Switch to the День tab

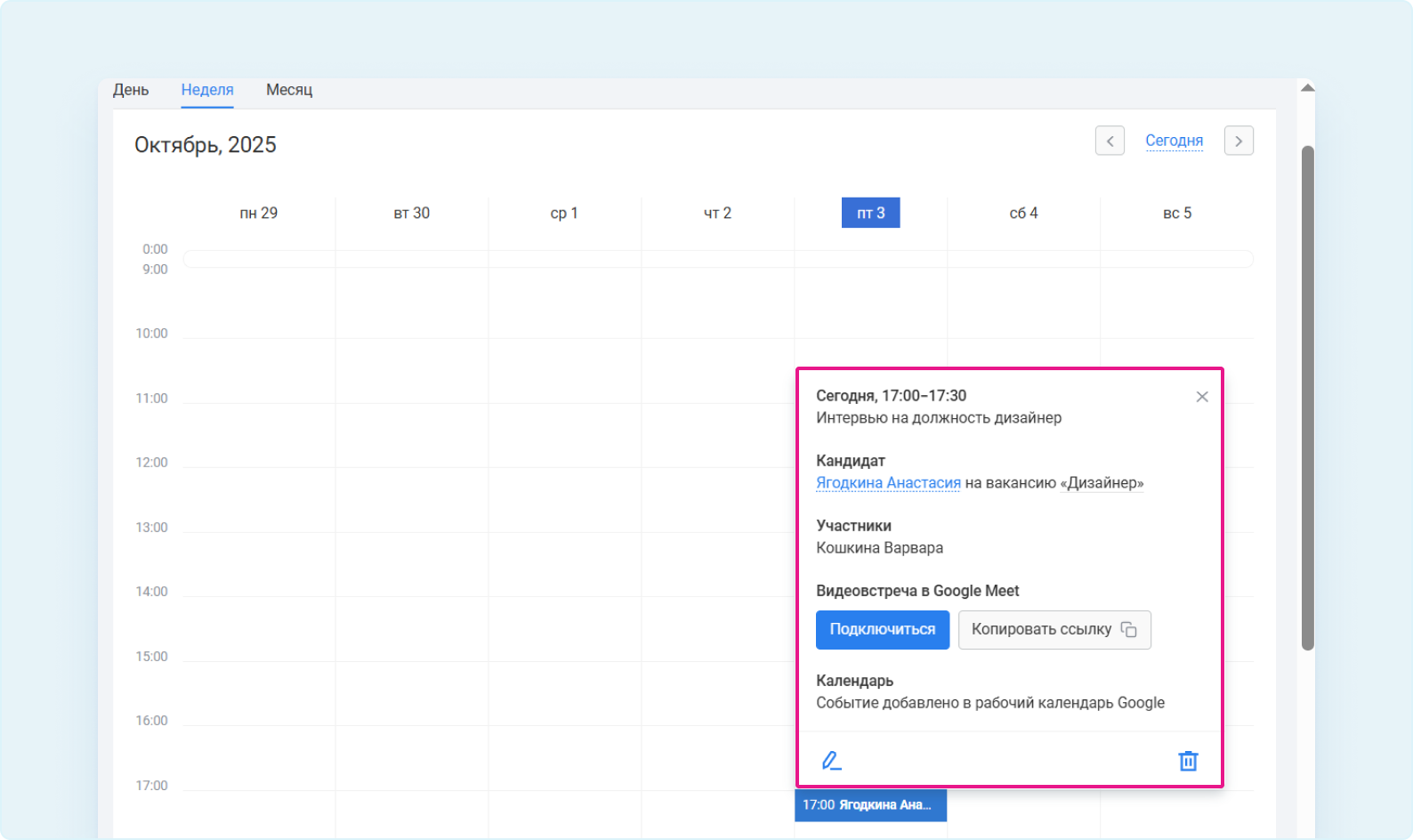131,90
